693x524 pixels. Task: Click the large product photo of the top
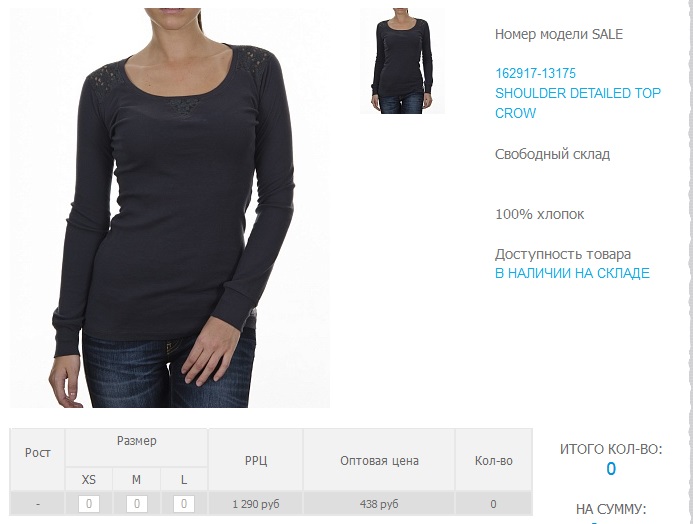pos(170,208)
